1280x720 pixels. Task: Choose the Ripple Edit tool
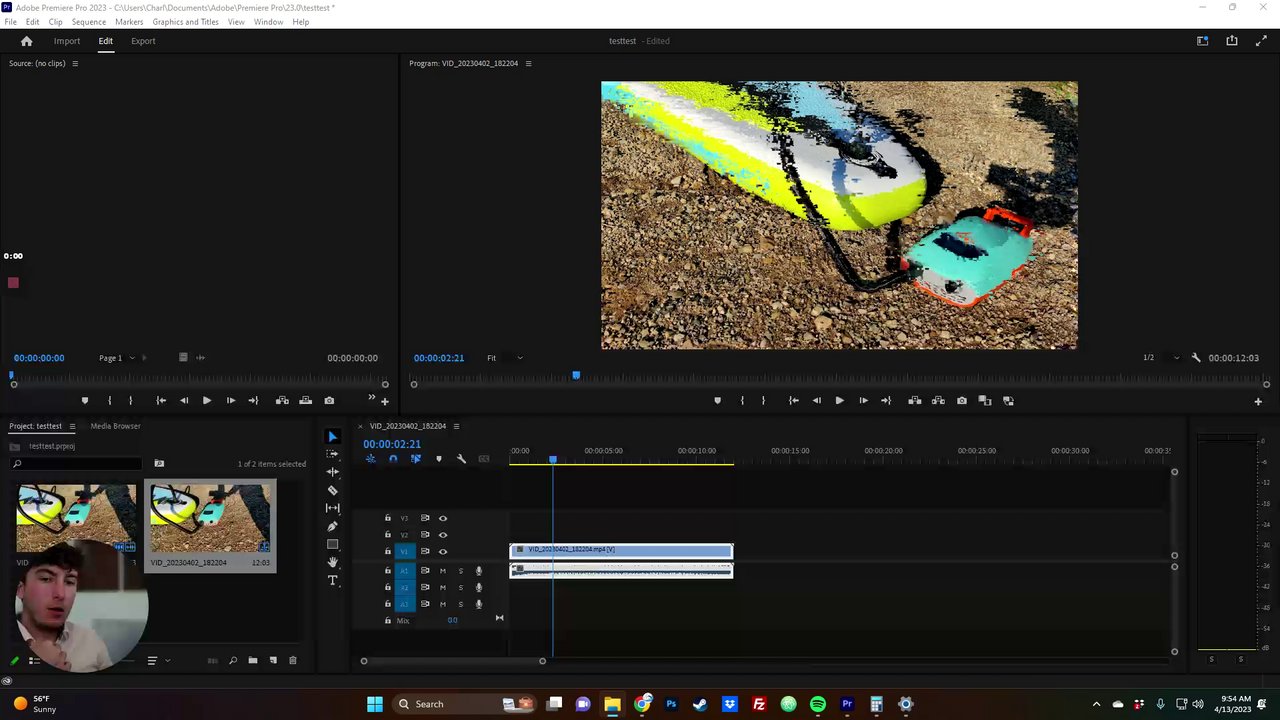tap(333, 472)
